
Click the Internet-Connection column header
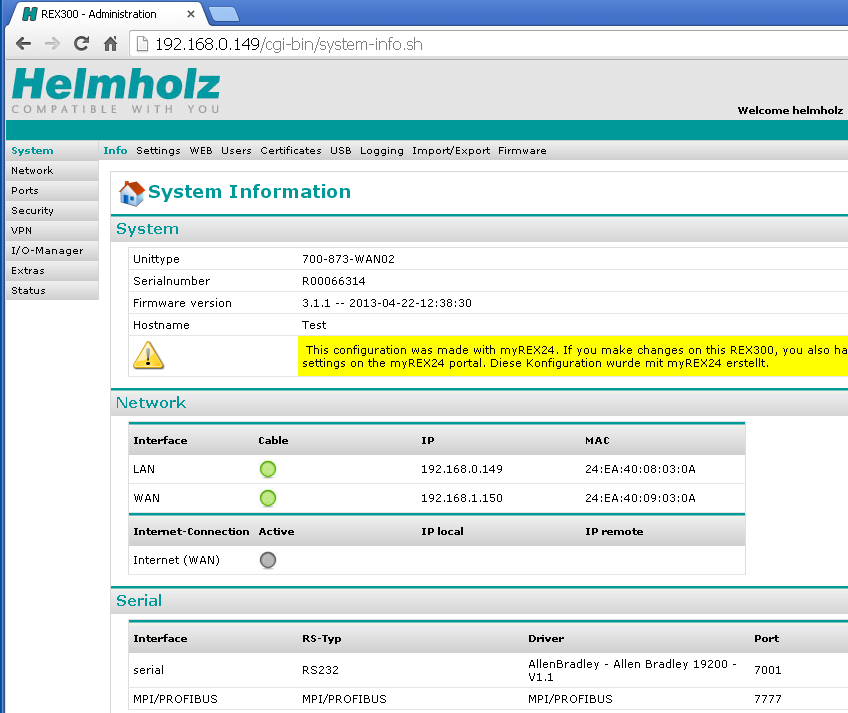[x=191, y=531]
